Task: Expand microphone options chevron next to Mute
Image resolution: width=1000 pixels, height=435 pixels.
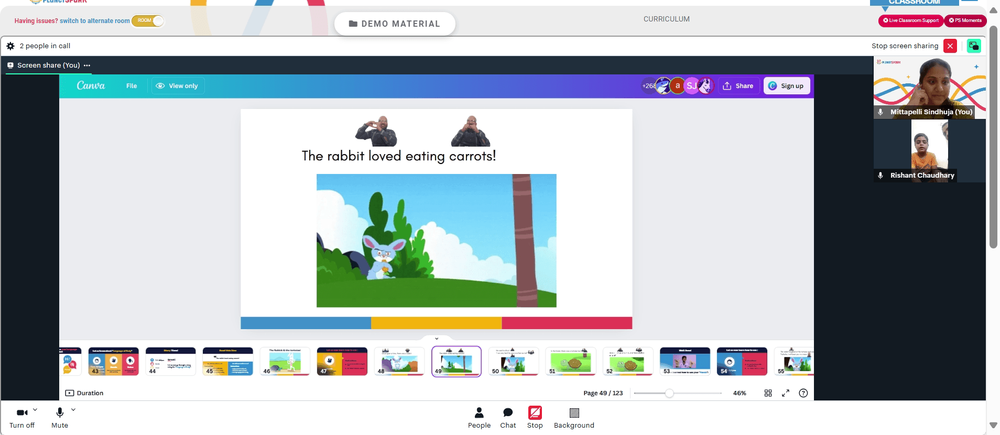Action: tap(73, 409)
